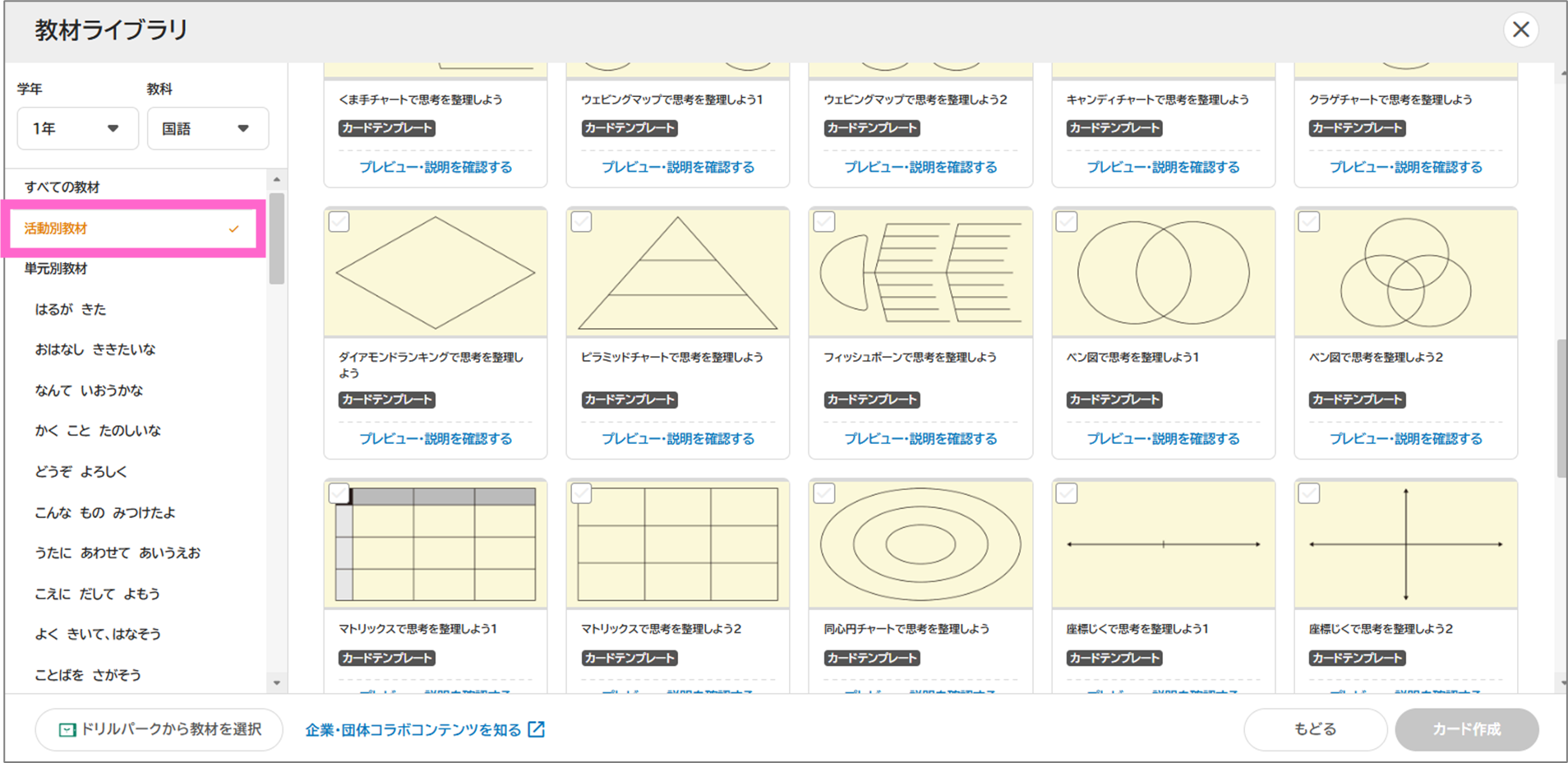Enable the checkbox on 座標じく 2 card
The image size is (1568, 763).
click(x=1309, y=493)
